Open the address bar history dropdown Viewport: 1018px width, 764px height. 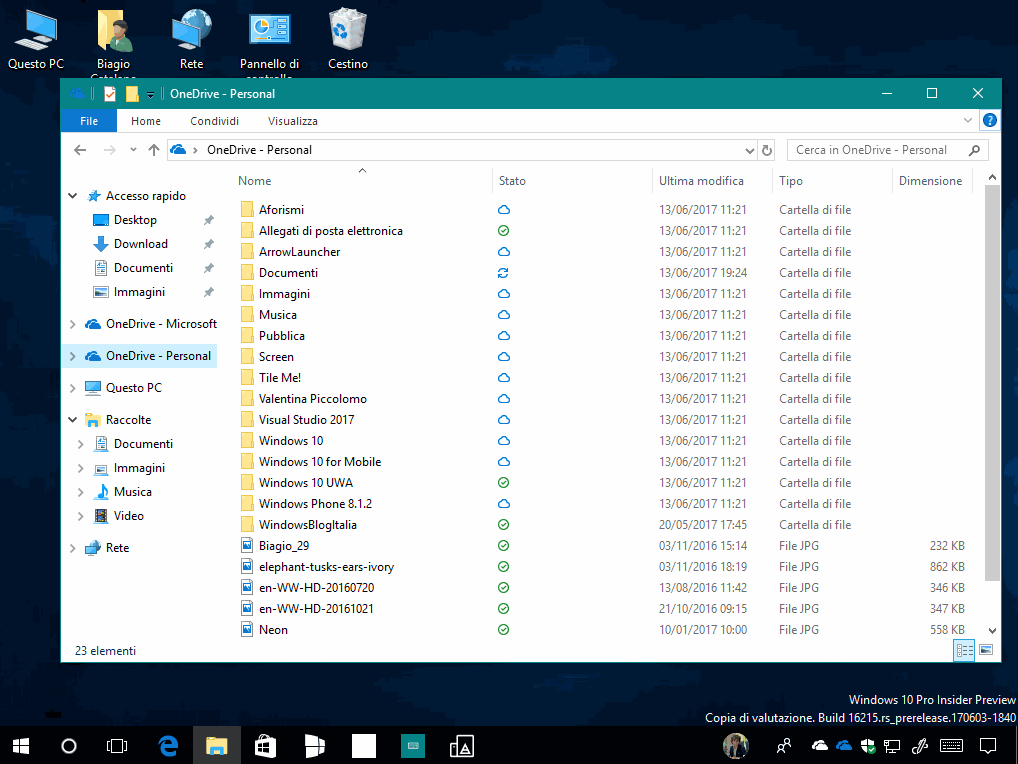[x=749, y=151]
